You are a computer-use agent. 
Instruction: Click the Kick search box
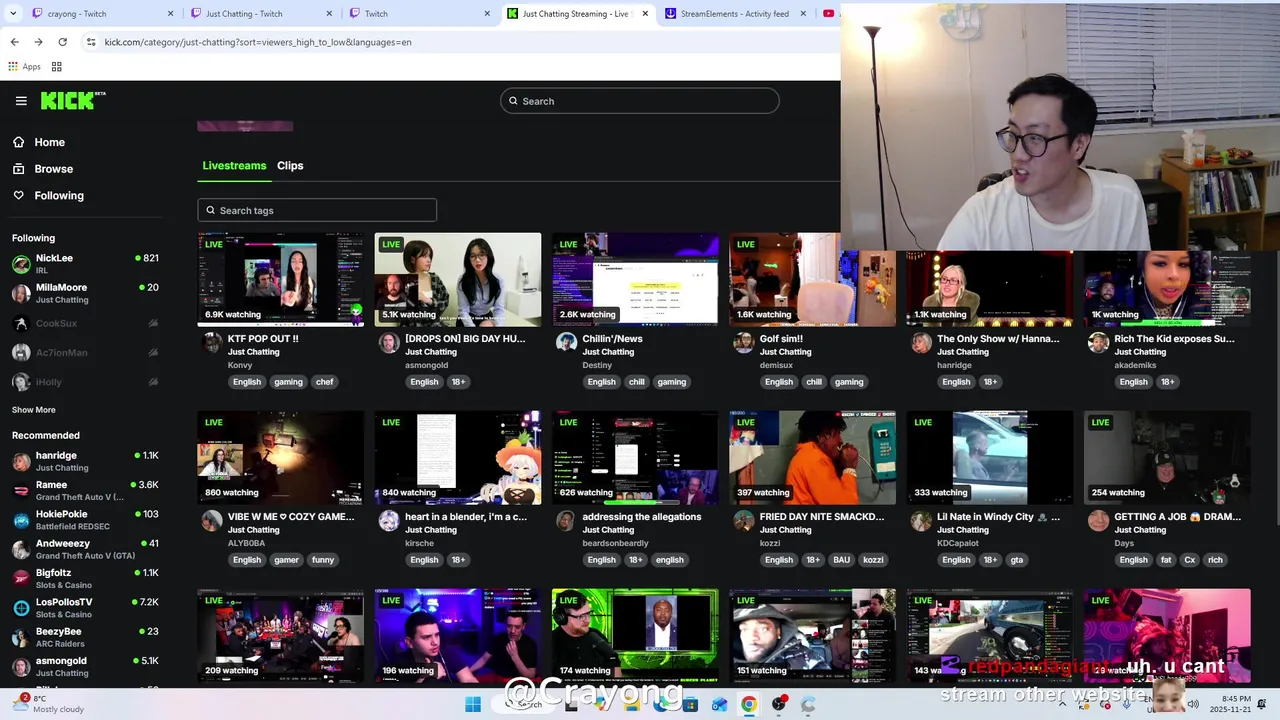coord(640,101)
